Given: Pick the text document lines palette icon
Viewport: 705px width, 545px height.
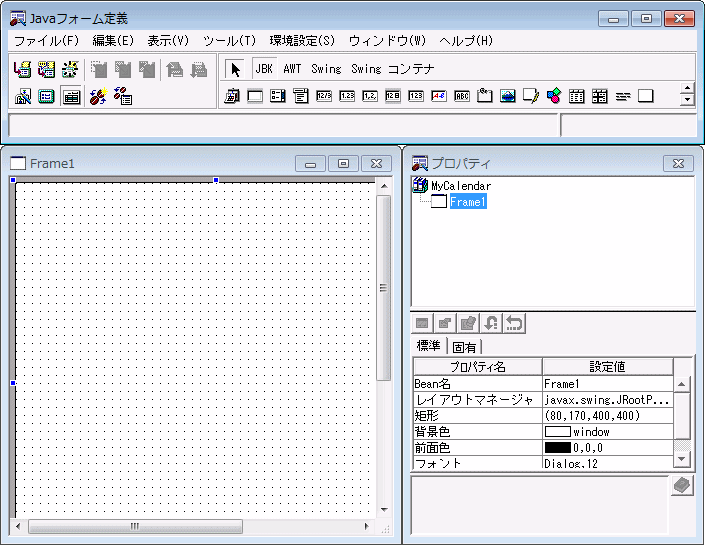Looking at the screenshot, I should click(x=301, y=96).
